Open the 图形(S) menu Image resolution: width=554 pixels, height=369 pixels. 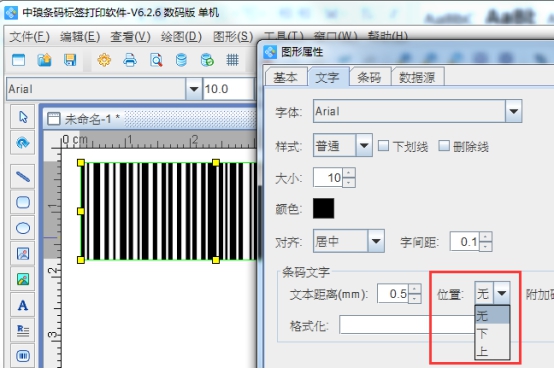coord(233,37)
